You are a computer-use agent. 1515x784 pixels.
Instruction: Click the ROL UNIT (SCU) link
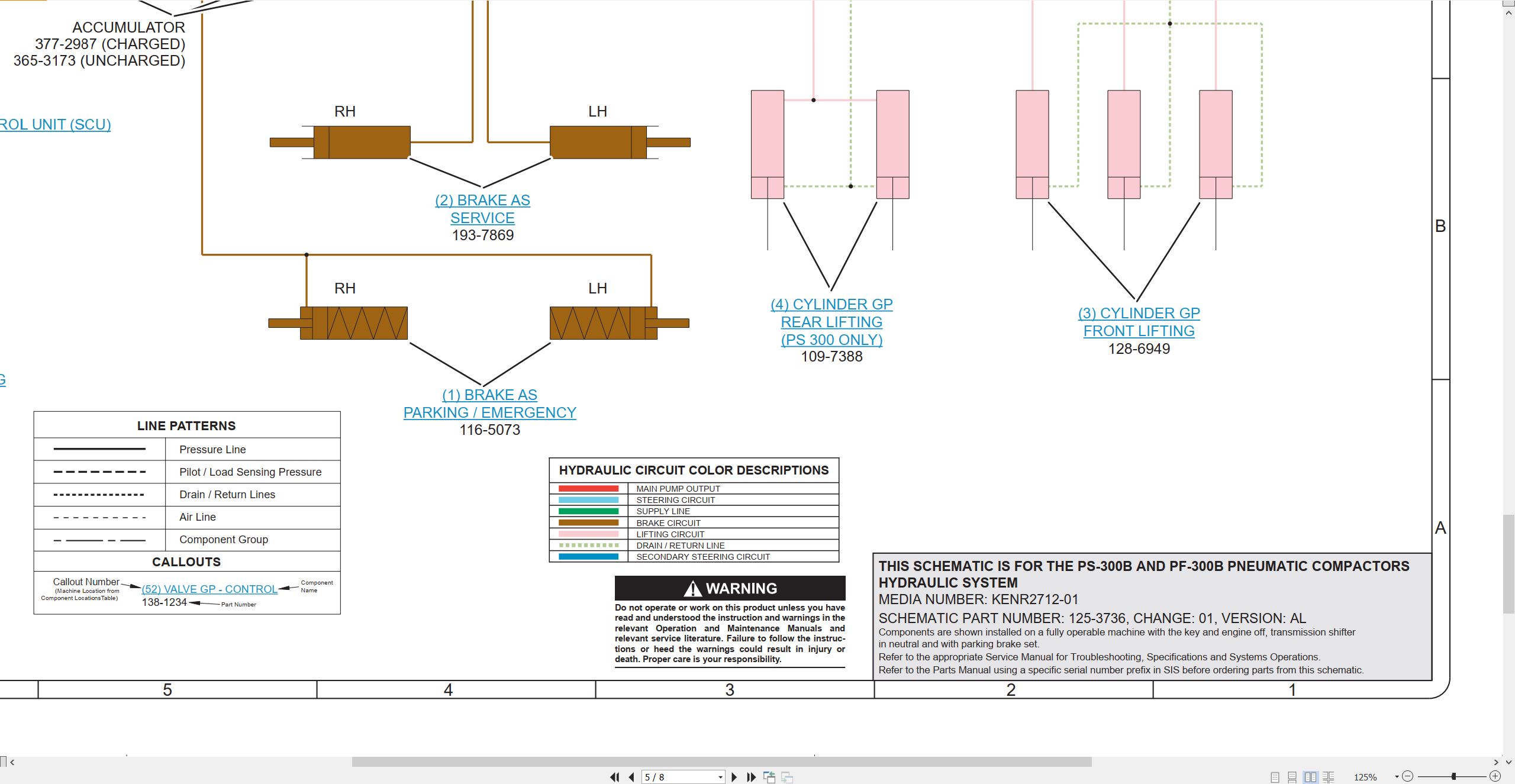tap(55, 124)
